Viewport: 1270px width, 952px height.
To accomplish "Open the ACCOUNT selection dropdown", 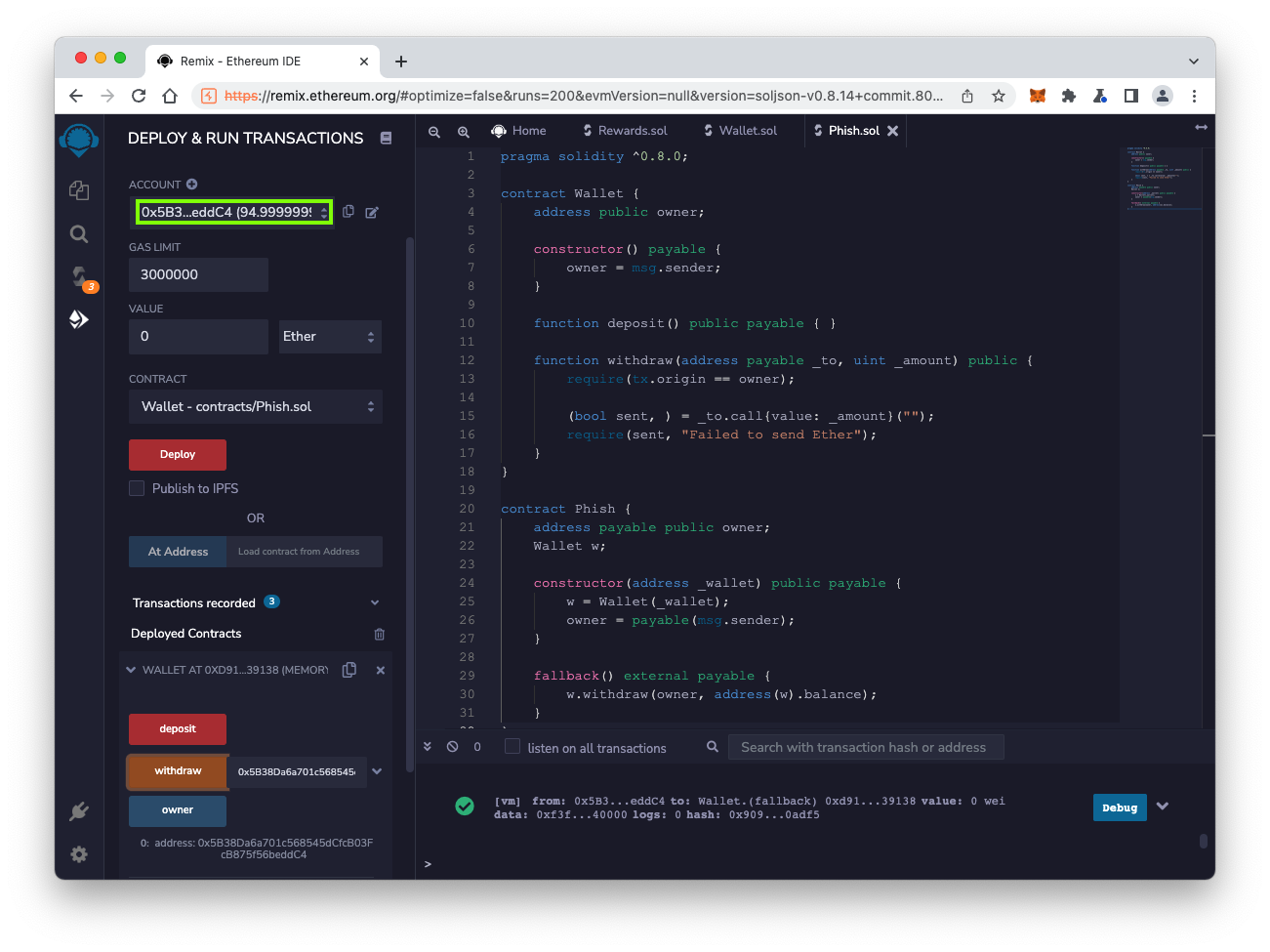I will click(x=234, y=212).
